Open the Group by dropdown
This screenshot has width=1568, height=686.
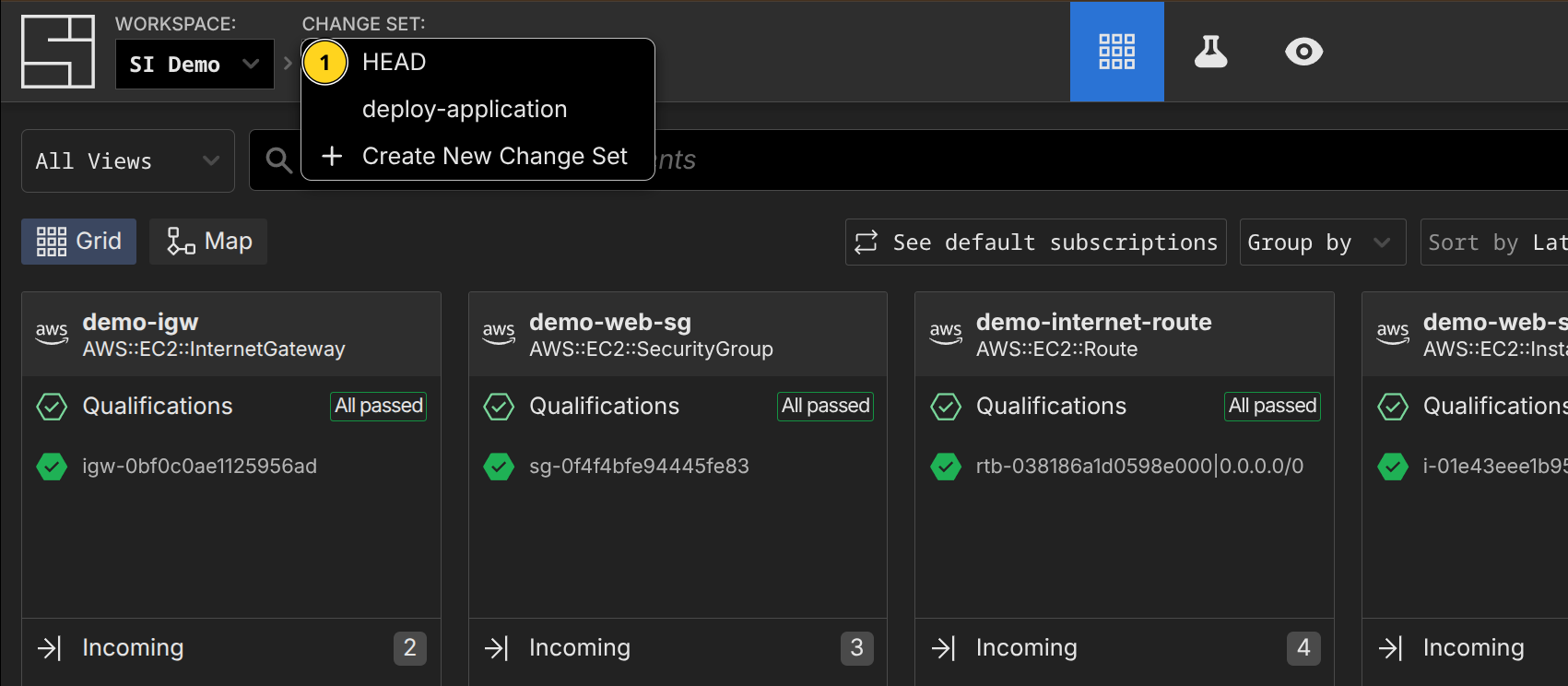click(x=1321, y=242)
